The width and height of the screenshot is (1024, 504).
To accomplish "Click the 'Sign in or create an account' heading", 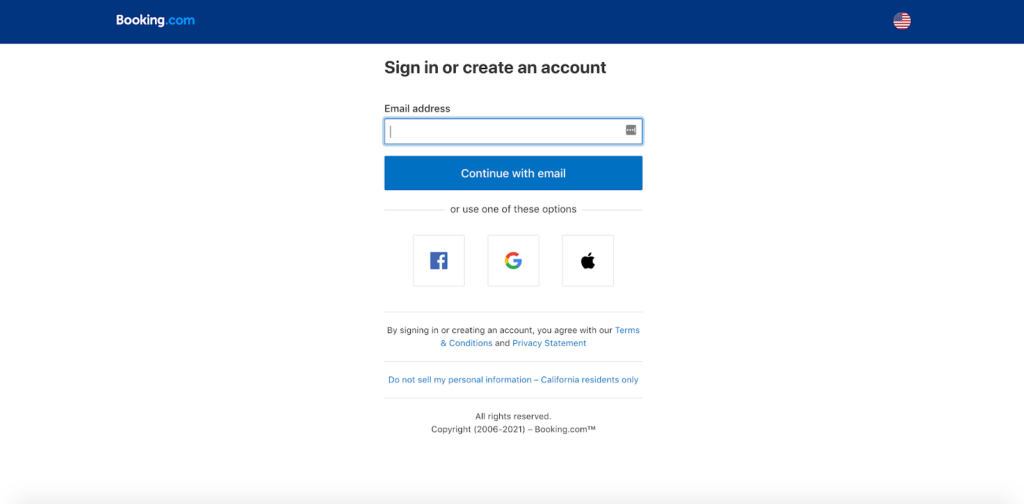I will click(x=495, y=67).
